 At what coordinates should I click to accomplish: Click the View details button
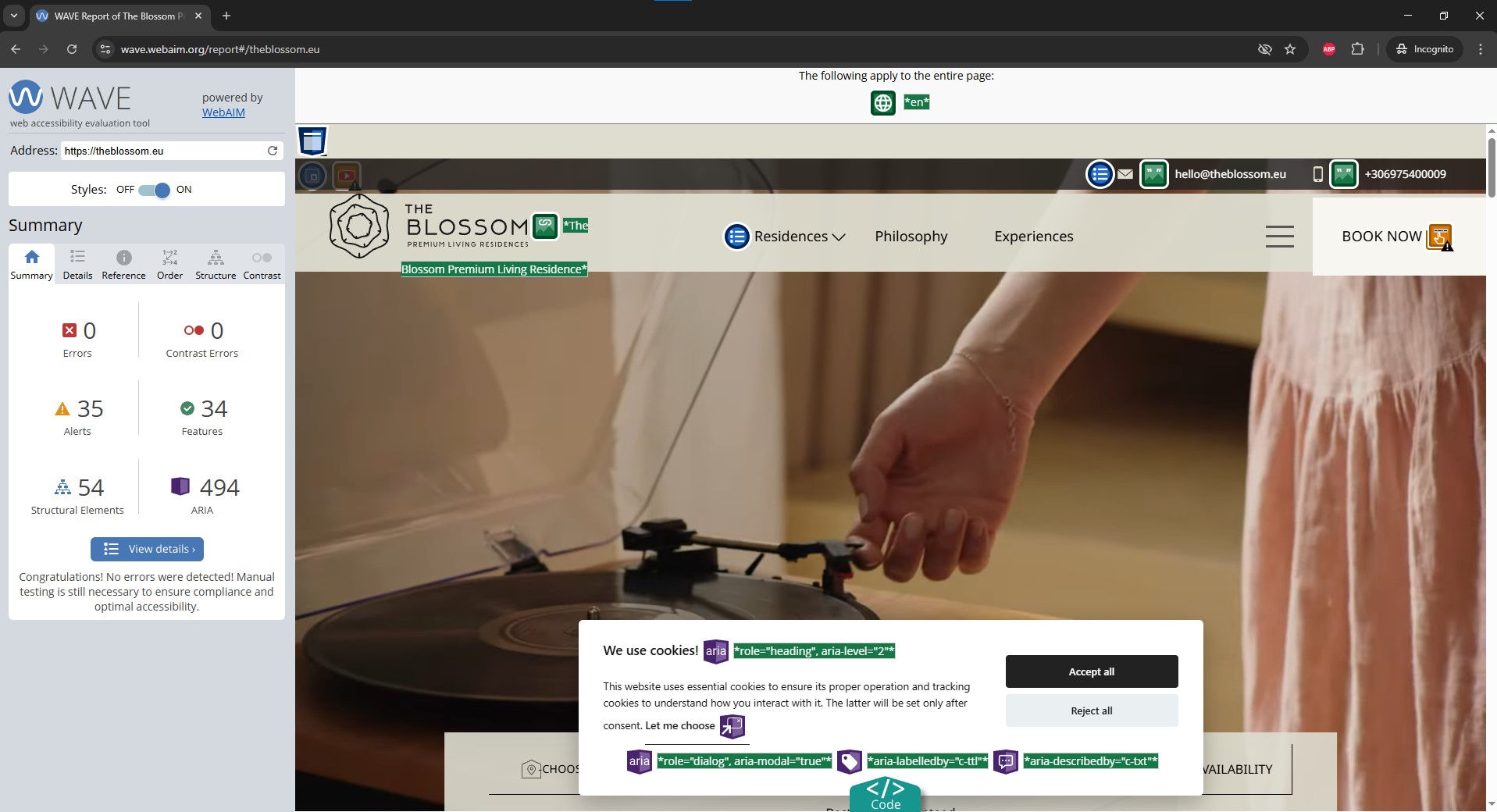pos(147,549)
